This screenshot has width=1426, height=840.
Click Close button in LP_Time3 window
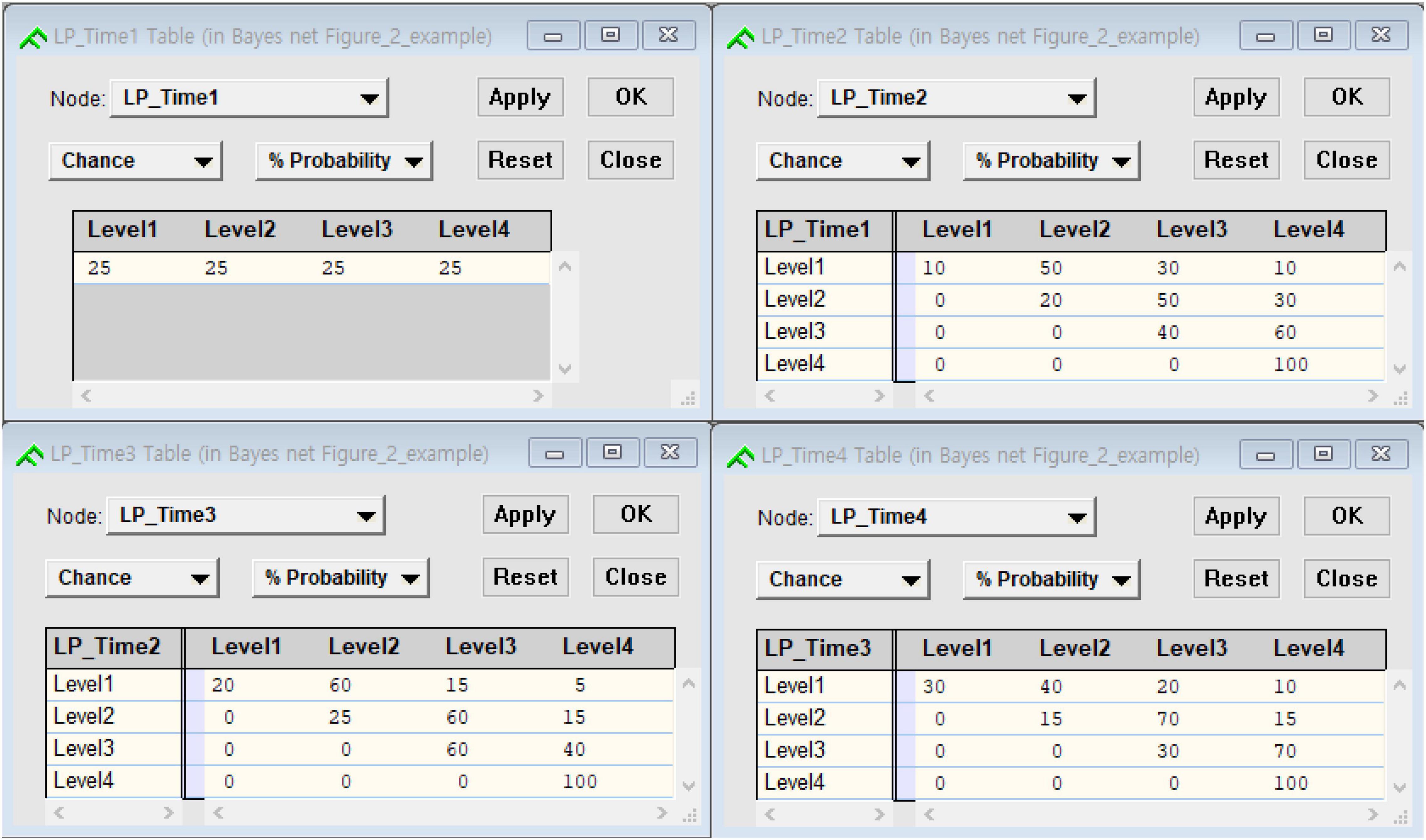(636, 577)
